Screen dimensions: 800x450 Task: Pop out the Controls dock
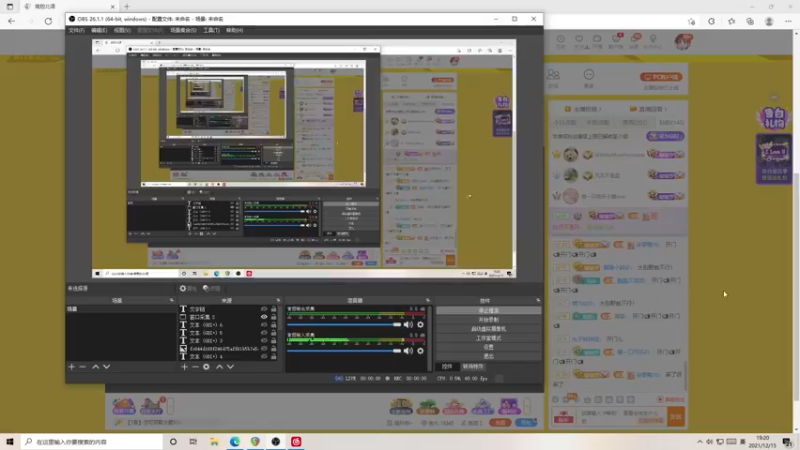point(538,300)
